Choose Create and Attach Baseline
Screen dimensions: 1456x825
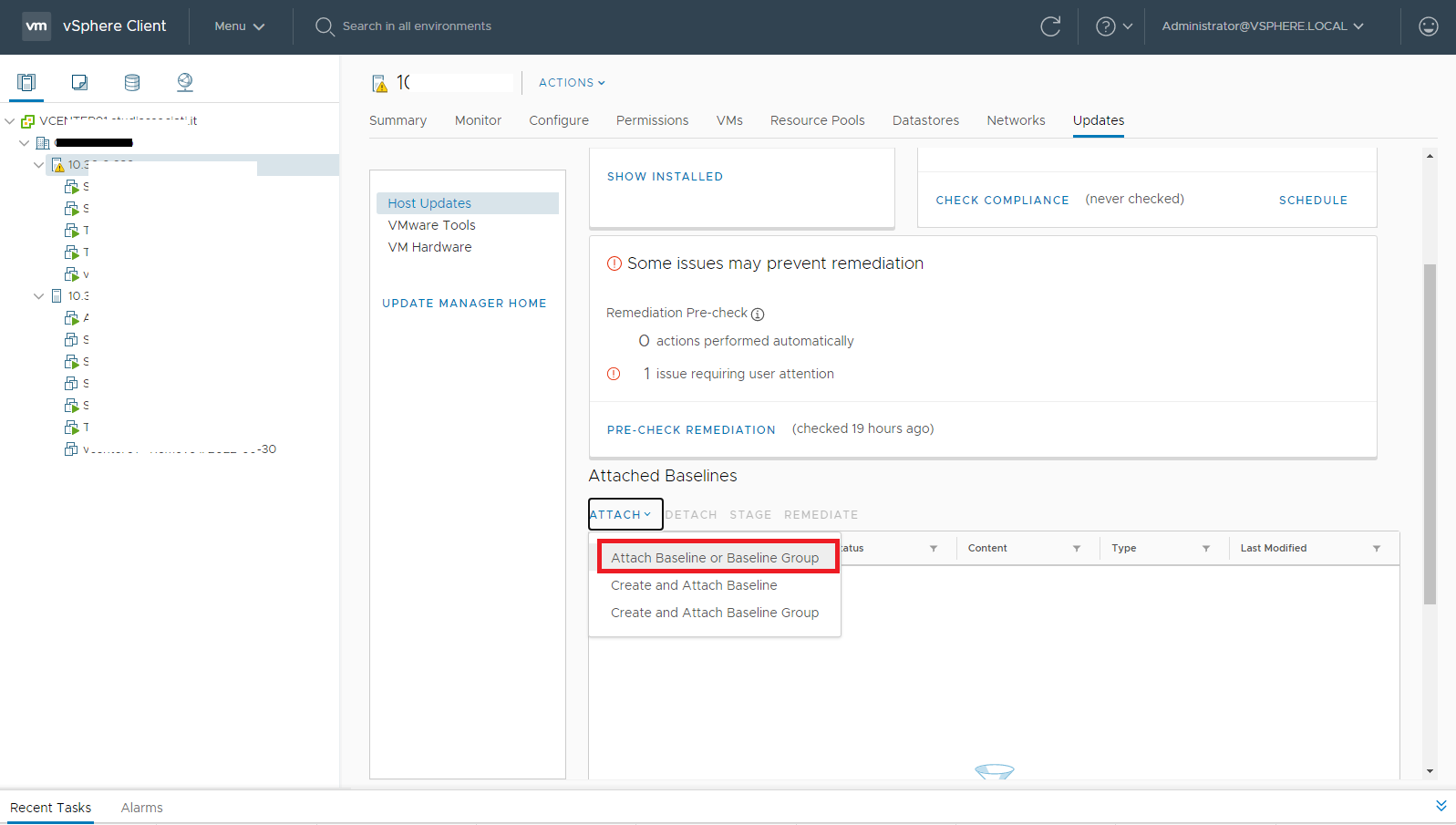pyautogui.click(x=694, y=585)
